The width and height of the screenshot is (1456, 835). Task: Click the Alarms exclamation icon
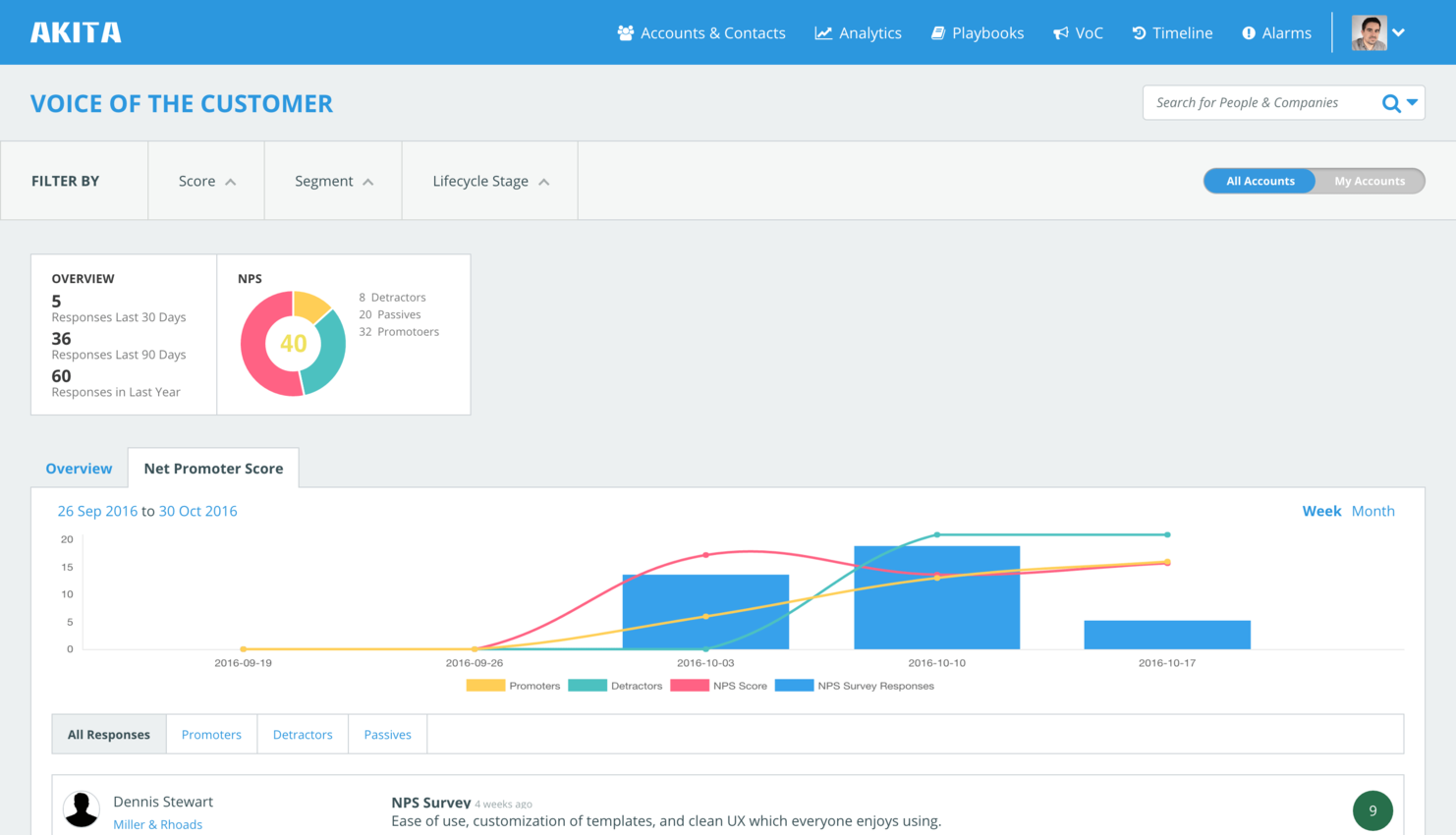click(x=1249, y=32)
